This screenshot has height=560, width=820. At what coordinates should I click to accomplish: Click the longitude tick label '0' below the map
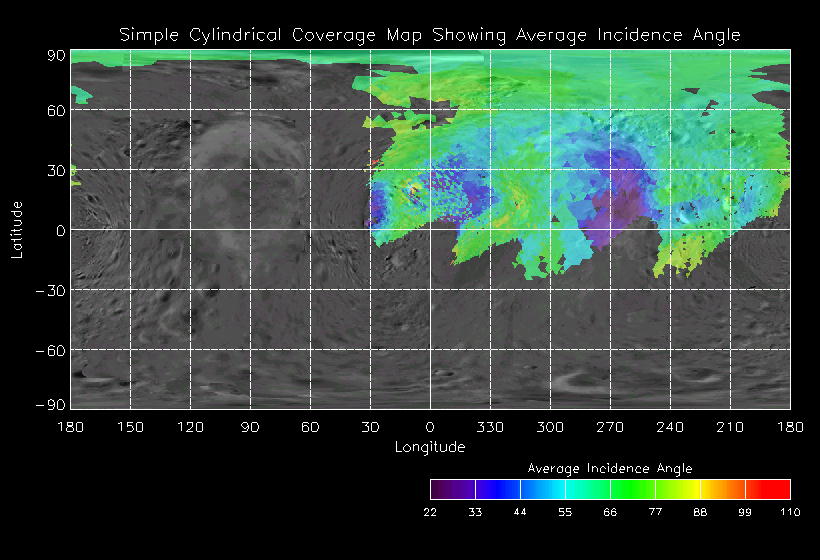pos(430,427)
